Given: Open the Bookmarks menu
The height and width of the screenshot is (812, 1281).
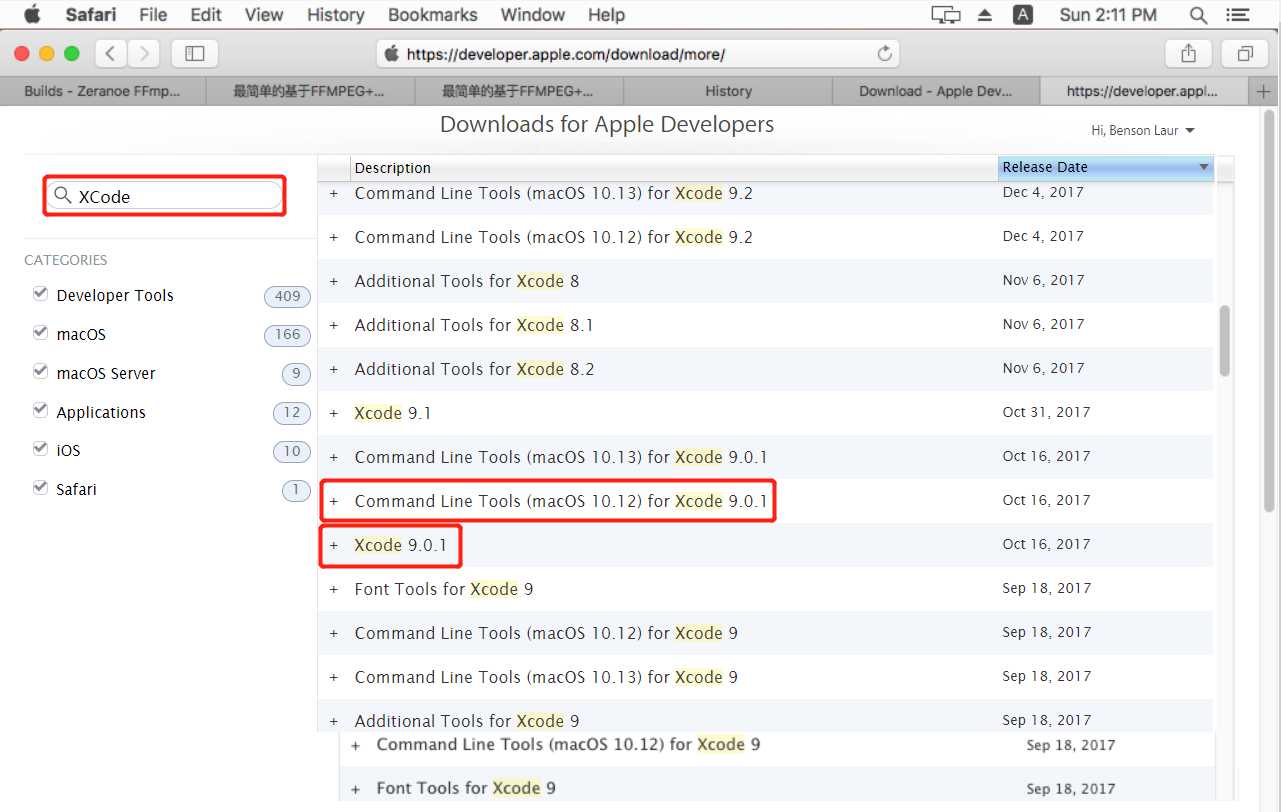Looking at the screenshot, I should pyautogui.click(x=433, y=15).
